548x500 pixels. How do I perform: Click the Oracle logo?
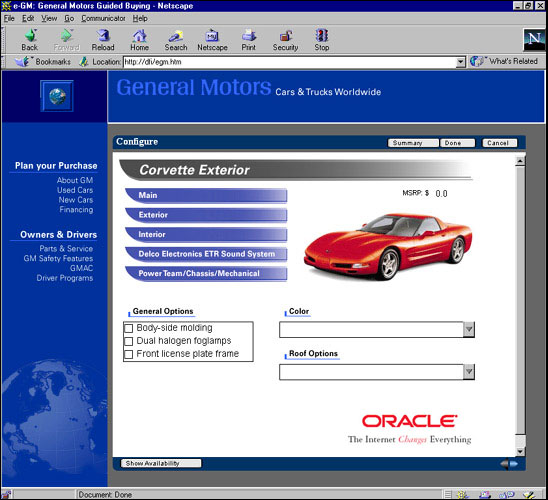coord(410,421)
